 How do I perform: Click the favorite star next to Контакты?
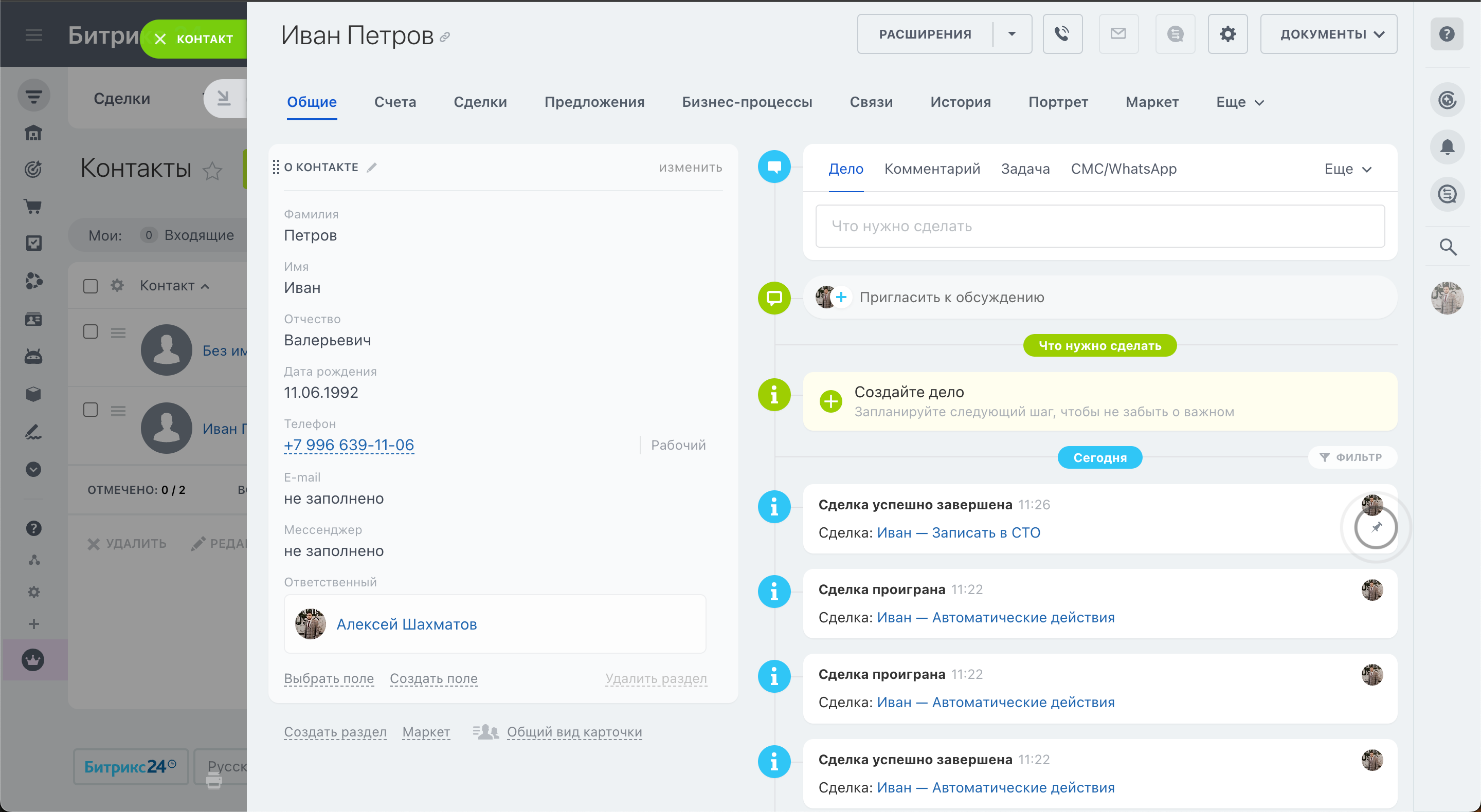tap(212, 170)
